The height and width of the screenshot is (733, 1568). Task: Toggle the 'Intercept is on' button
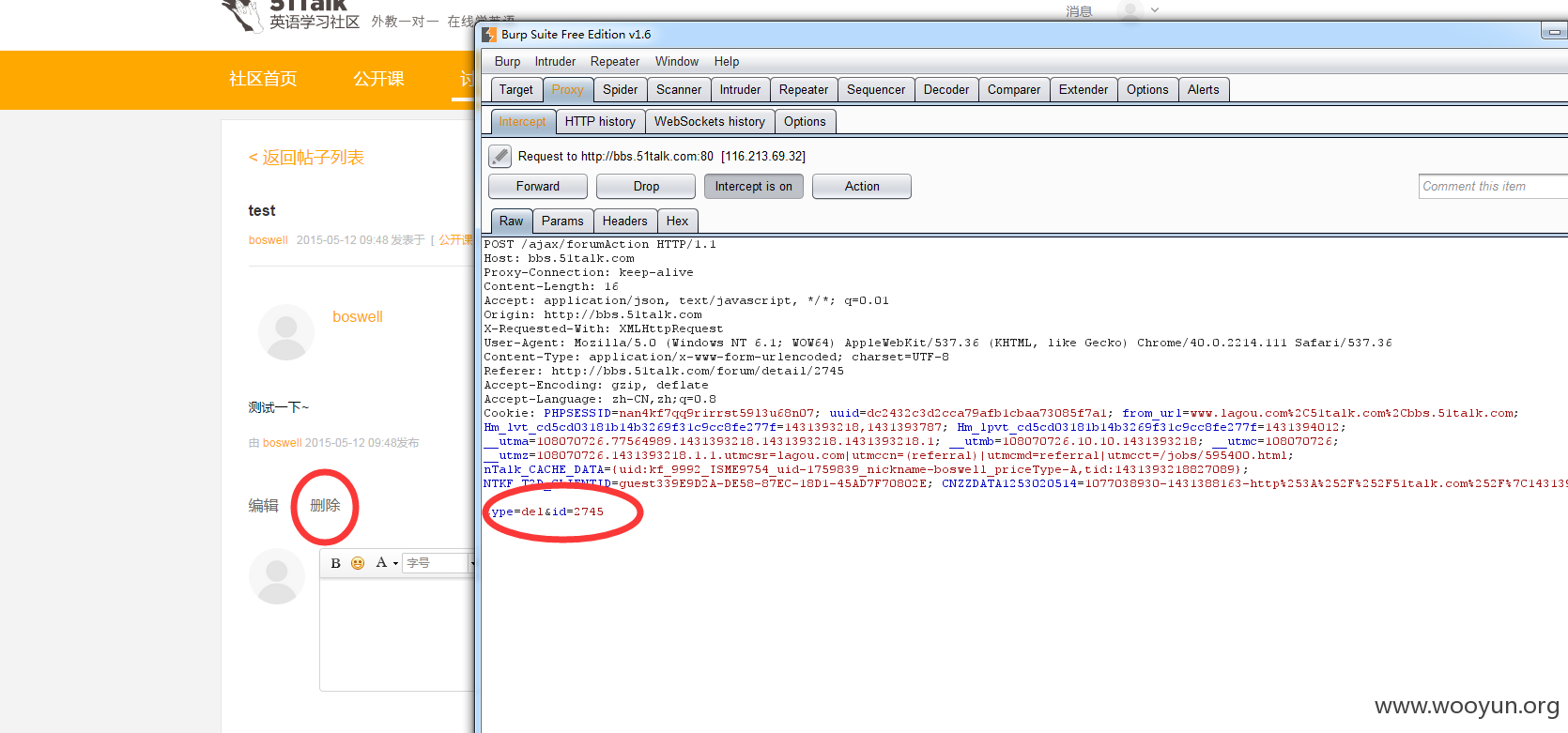[x=753, y=186]
